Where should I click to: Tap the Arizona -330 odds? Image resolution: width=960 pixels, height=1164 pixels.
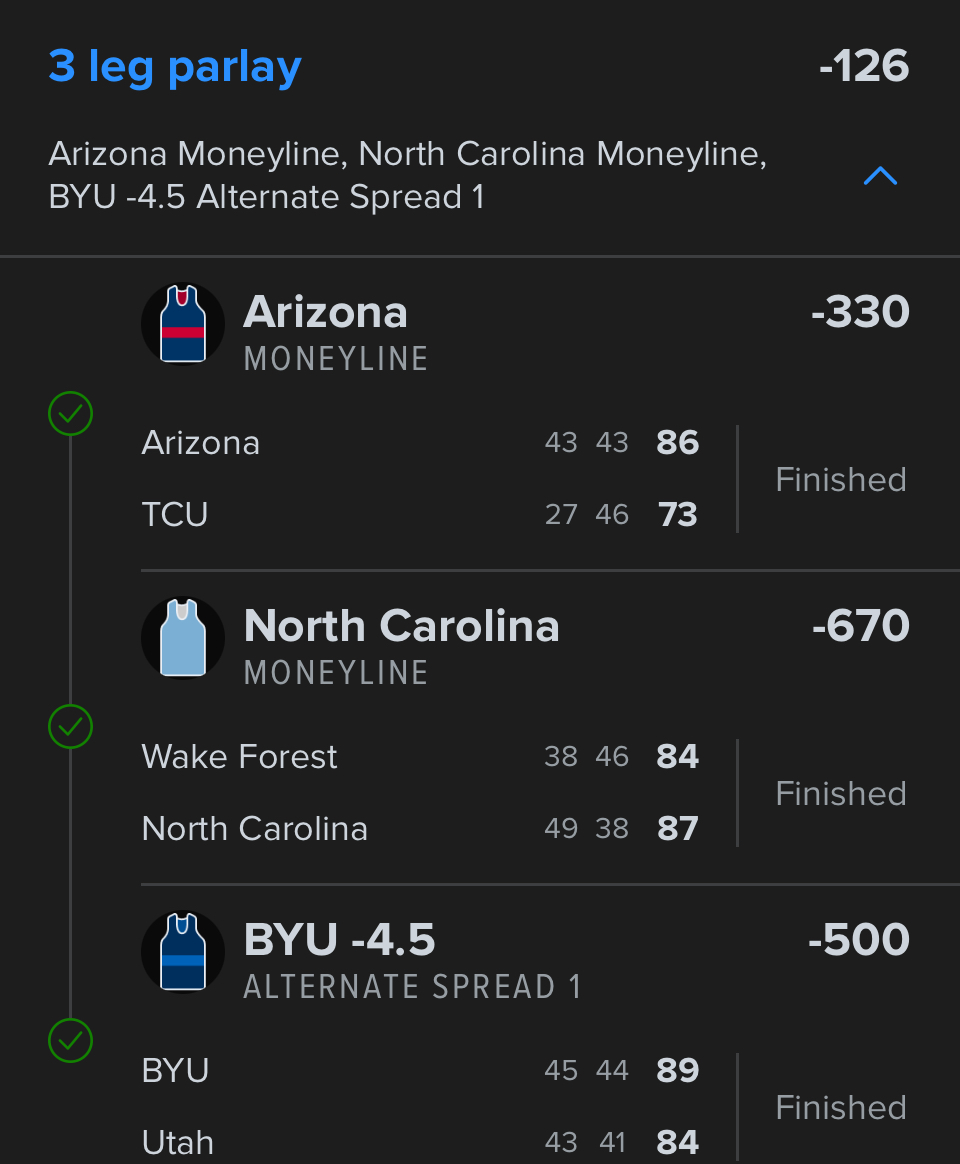(860, 313)
